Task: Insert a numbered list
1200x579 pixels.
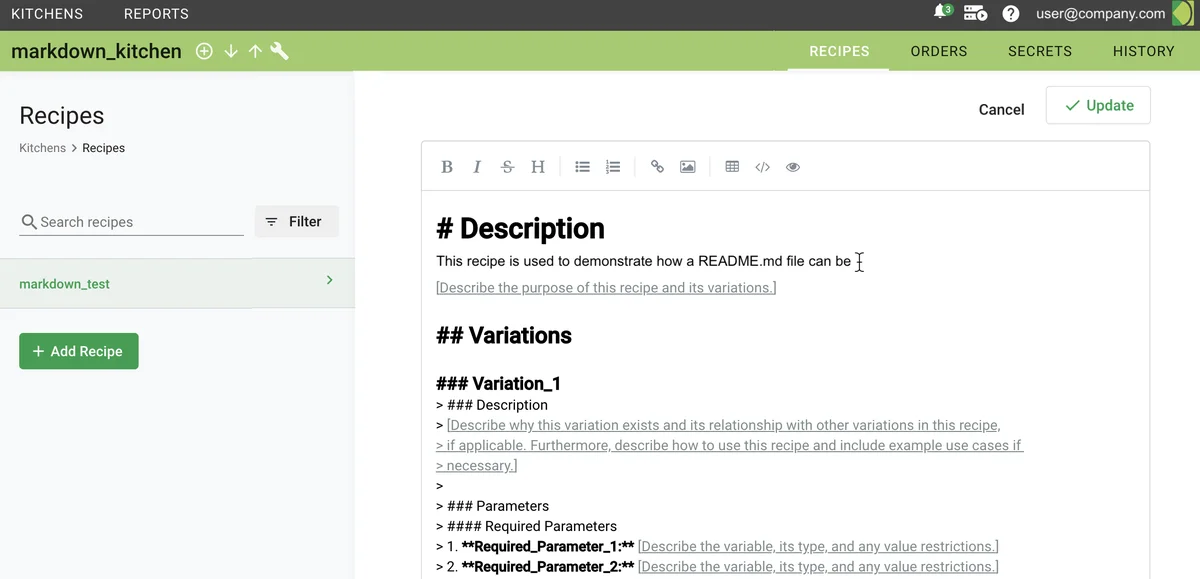Action: coord(613,167)
